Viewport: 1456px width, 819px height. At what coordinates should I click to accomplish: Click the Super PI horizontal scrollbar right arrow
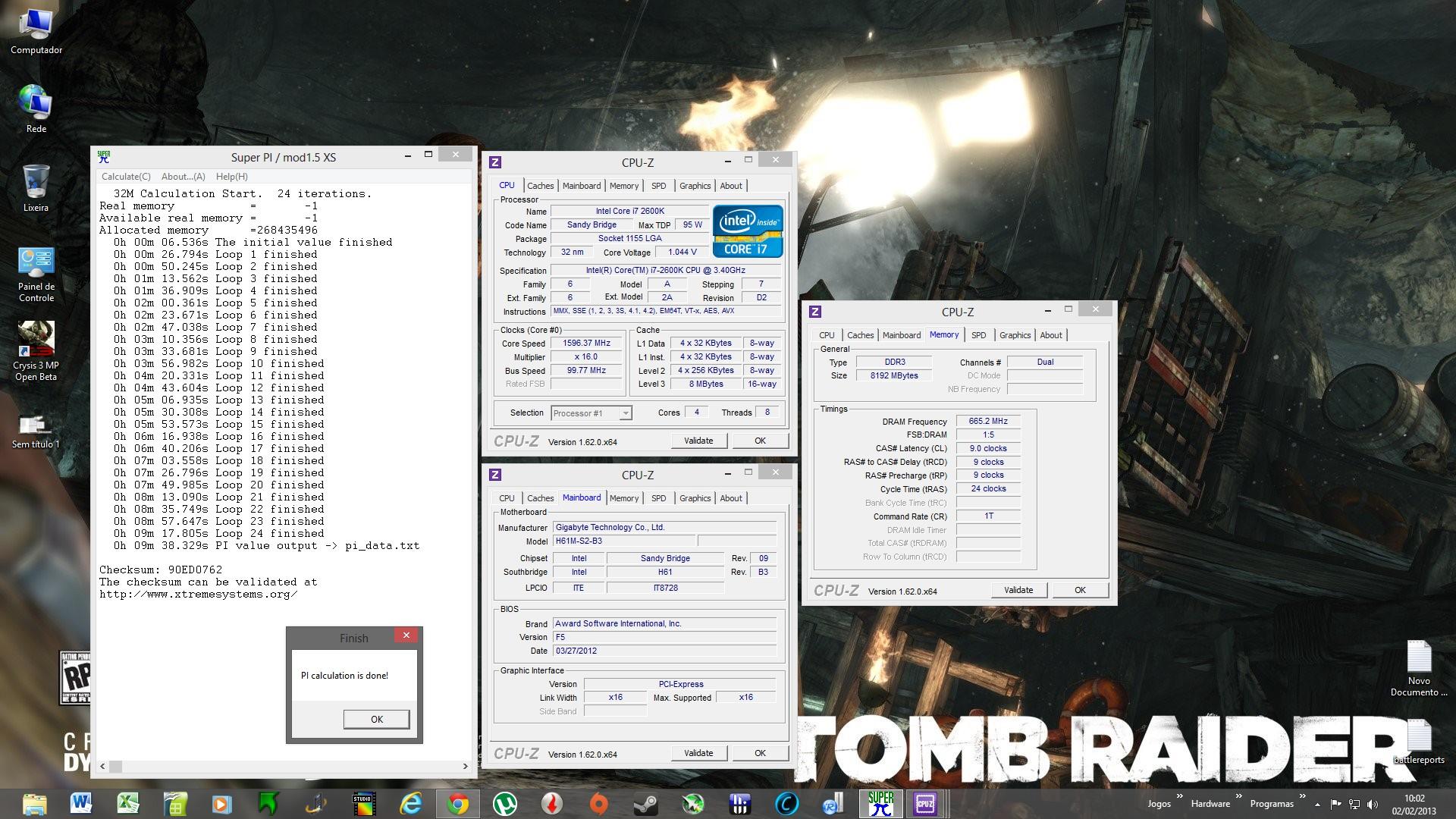click(x=465, y=766)
